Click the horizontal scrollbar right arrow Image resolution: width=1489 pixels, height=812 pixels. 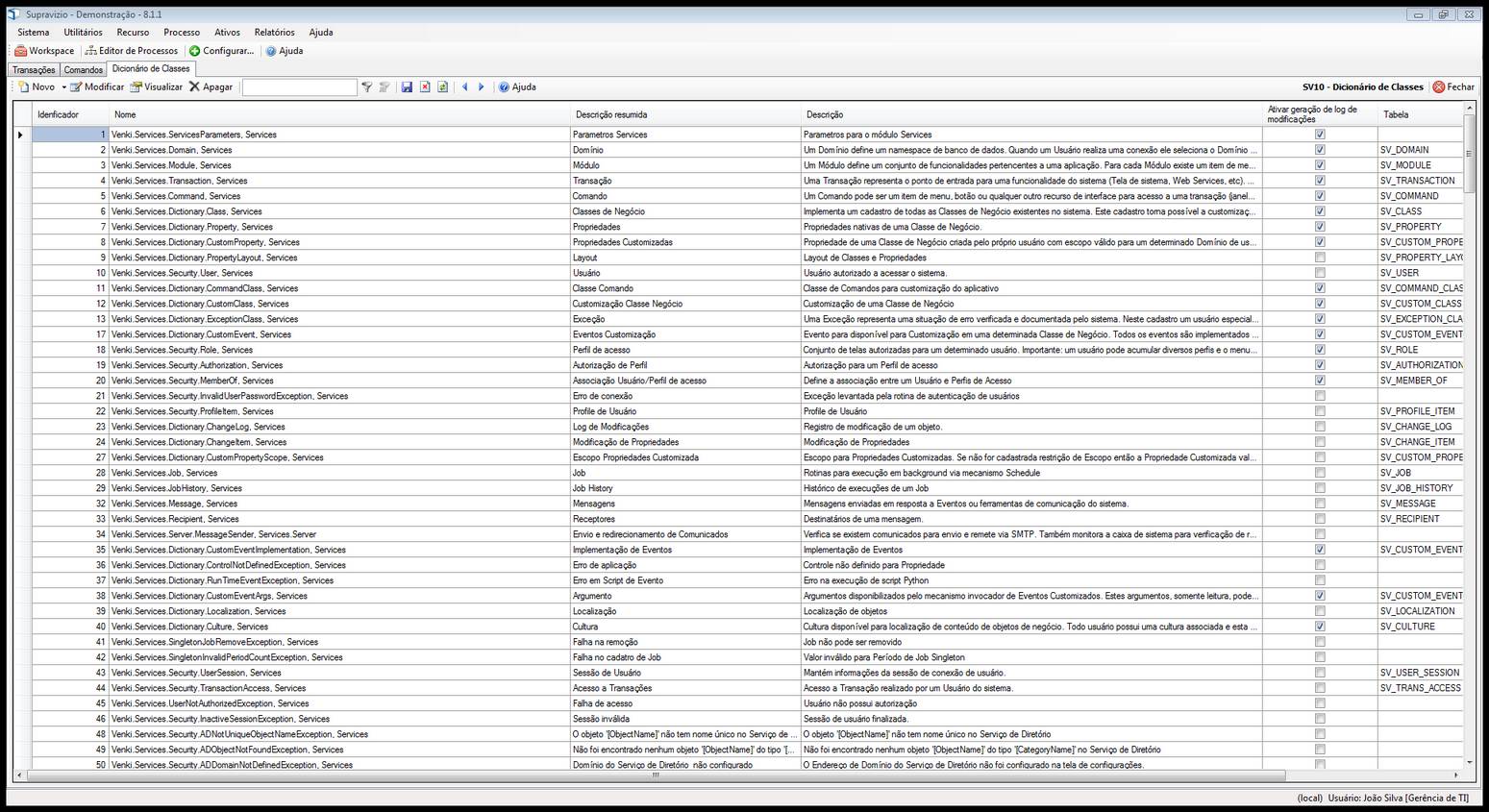(x=1457, y=775)
